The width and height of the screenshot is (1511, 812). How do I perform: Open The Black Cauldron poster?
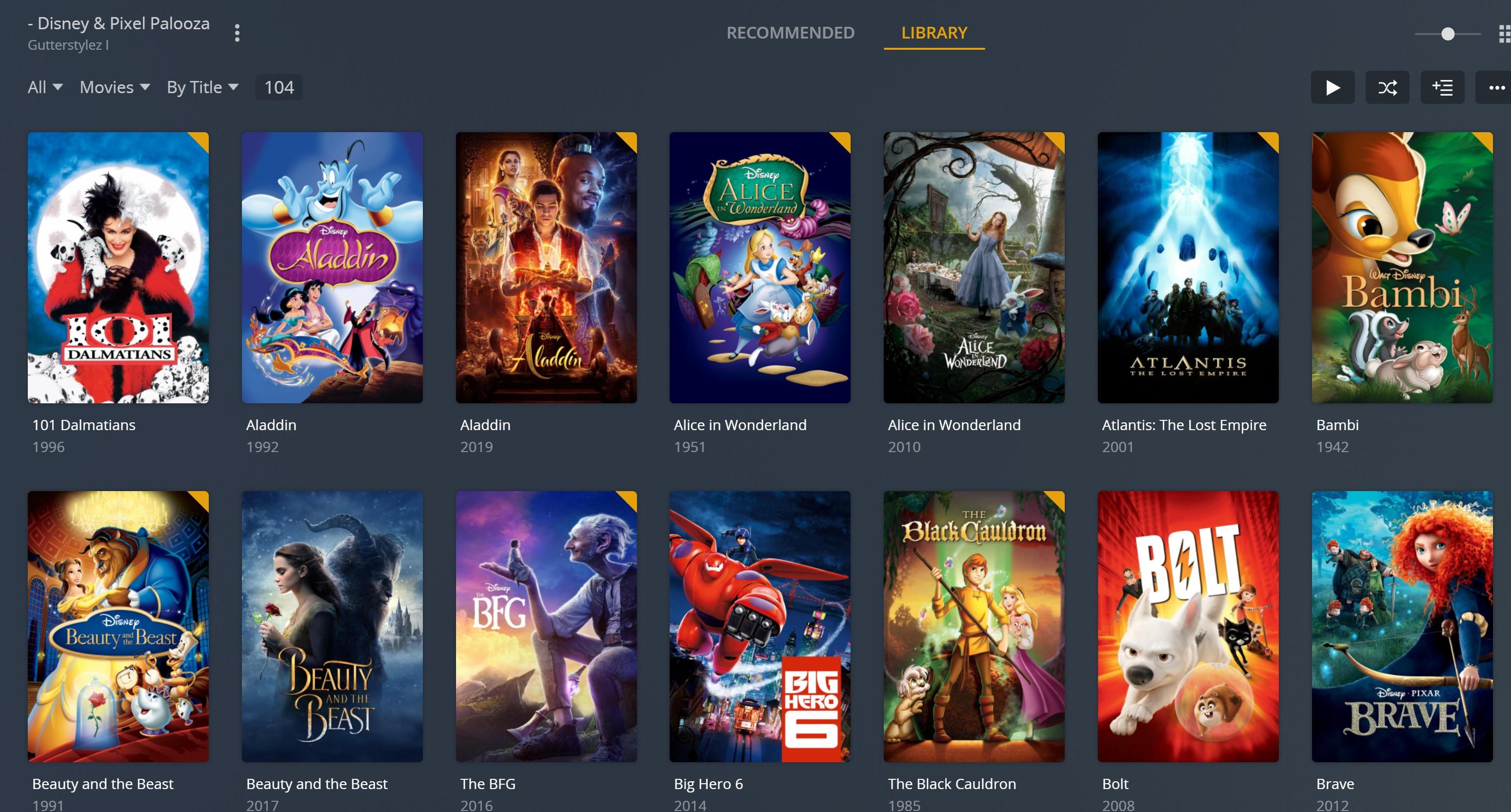[x=974, y=627]
